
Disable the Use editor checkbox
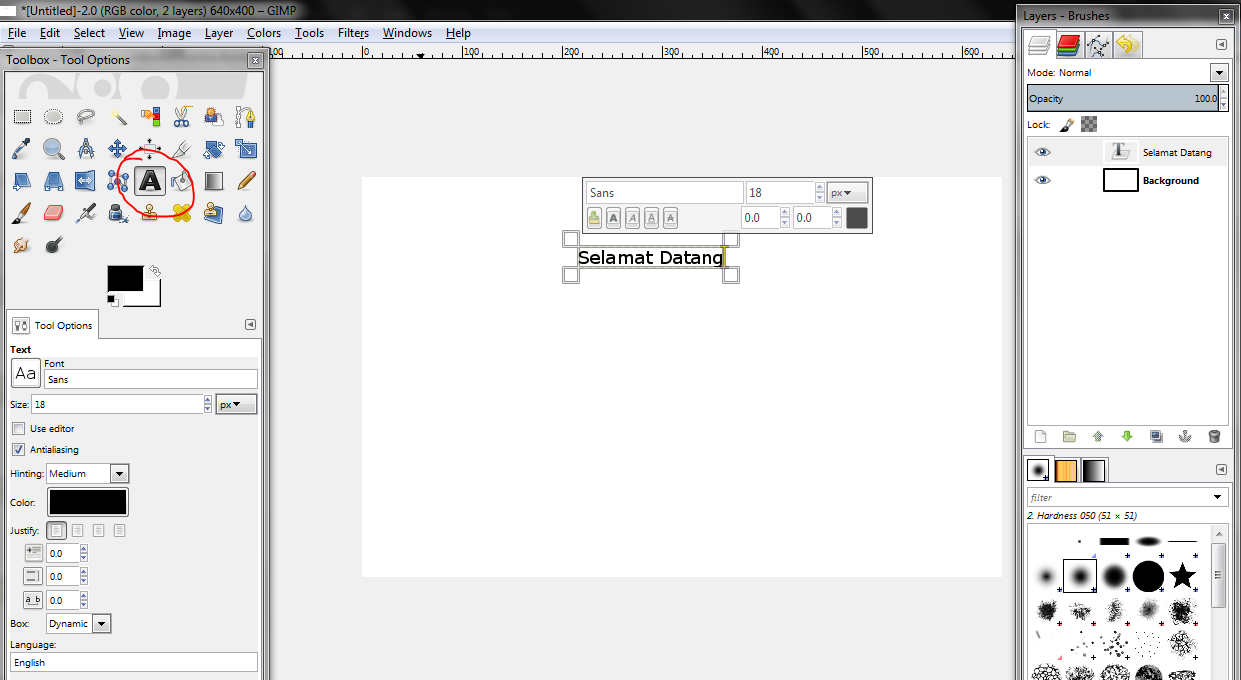click(17, 428)
